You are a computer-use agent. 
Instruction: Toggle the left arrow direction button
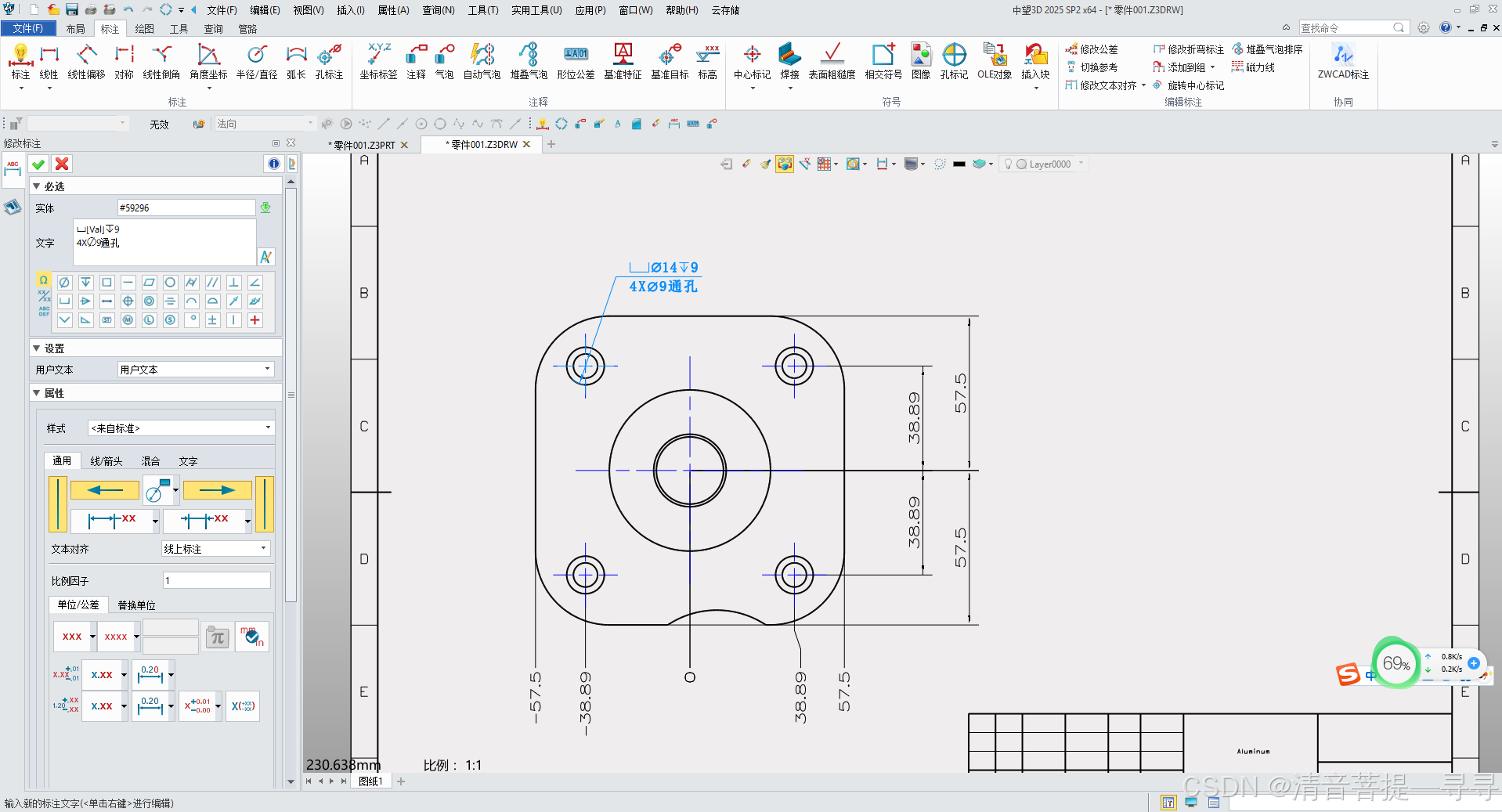(x=105, y=490)
